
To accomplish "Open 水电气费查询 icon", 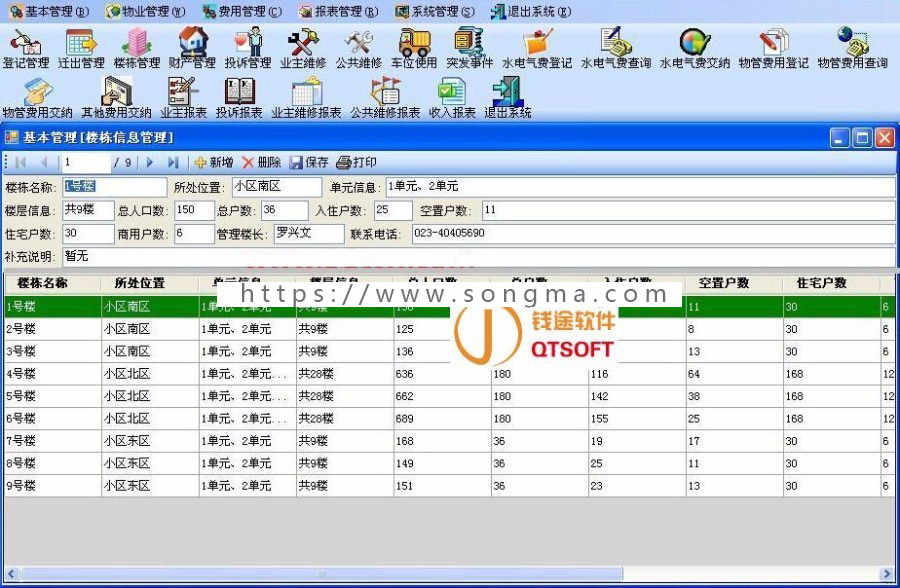I will pos(616,49).
